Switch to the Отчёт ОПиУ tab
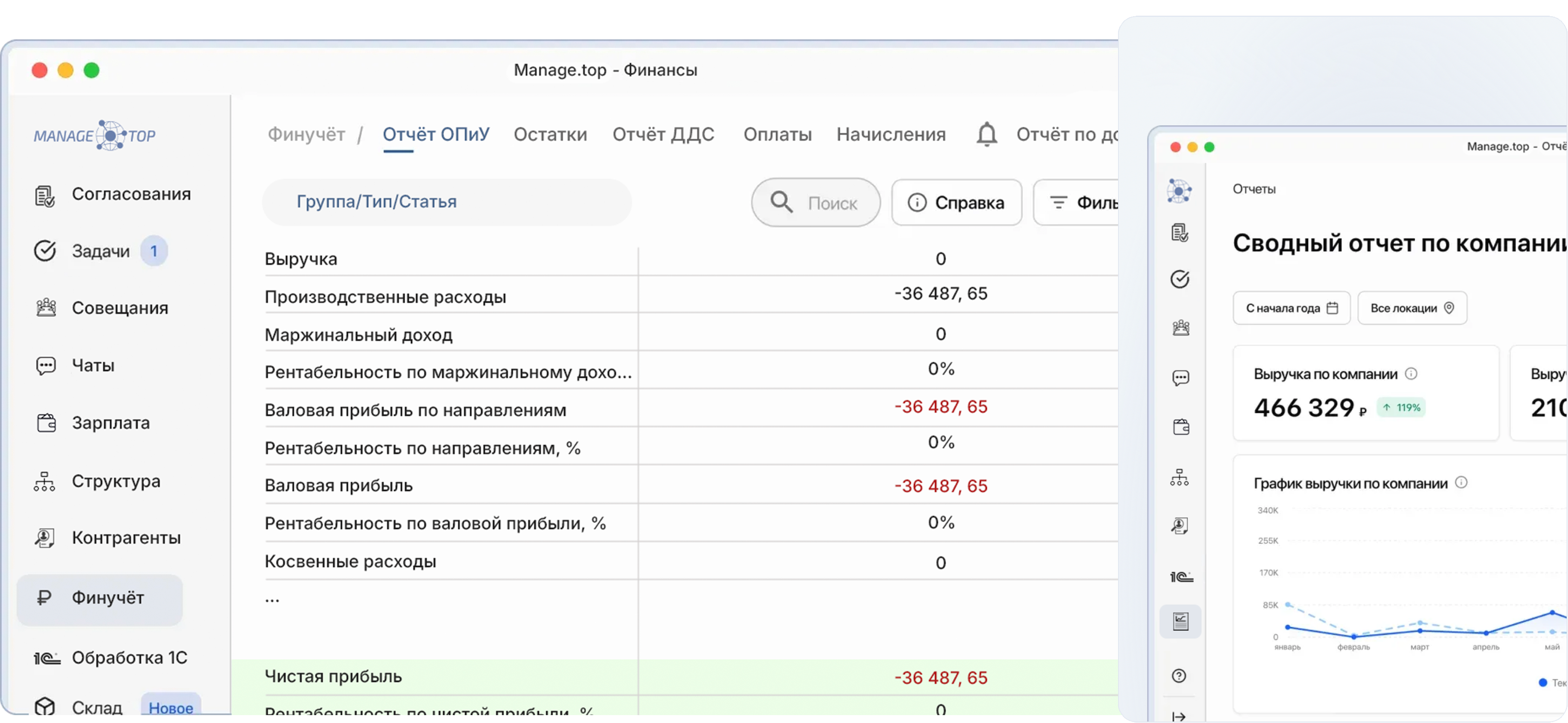The width and height of the screenshot is (1568, 723). click(x=436, y=134)
